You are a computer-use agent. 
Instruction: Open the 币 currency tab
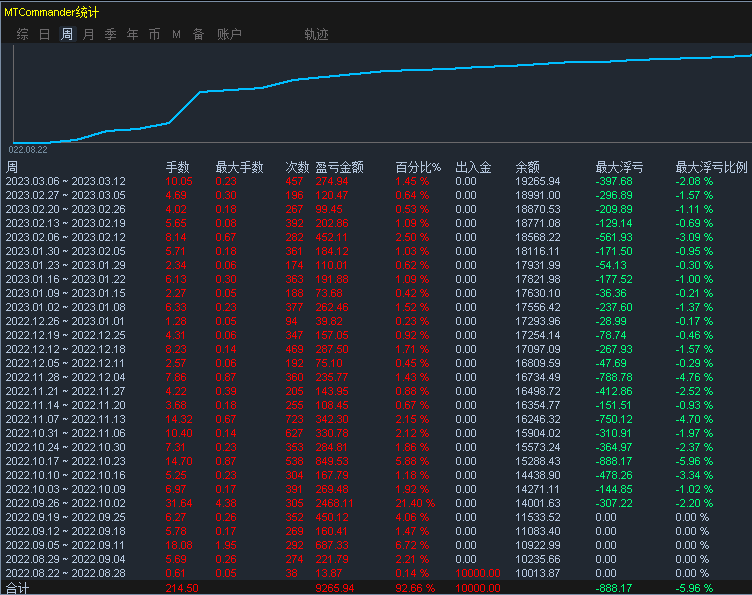(x=154, y=34)
